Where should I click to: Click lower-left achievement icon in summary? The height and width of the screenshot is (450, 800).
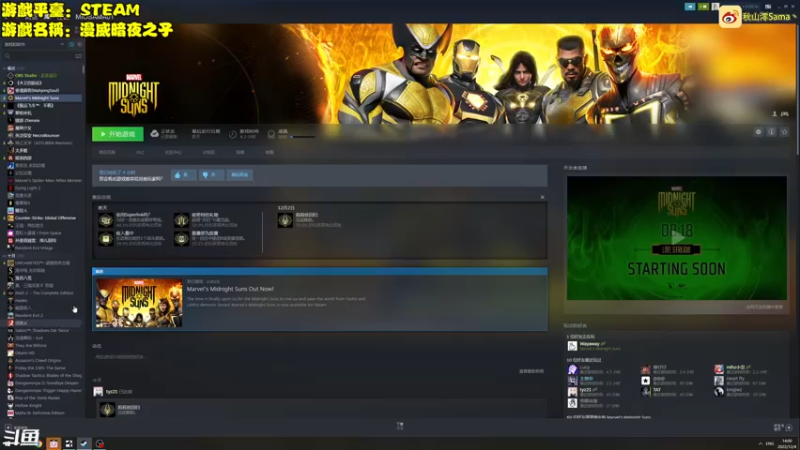coord(106,239)
